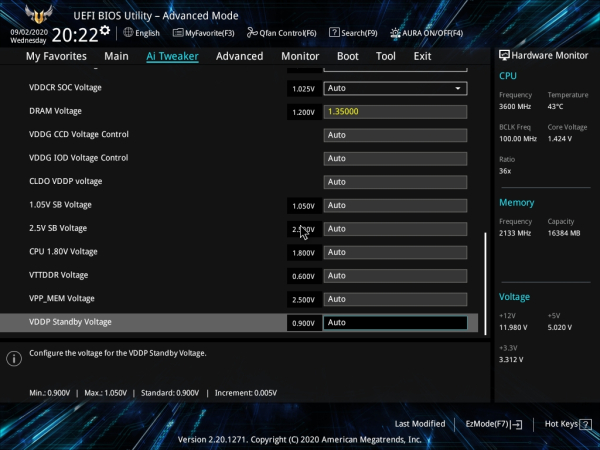Open the Exit tab
Image resolution: width=600 pixels, height=450 pixels.
[x=422, y=56]
